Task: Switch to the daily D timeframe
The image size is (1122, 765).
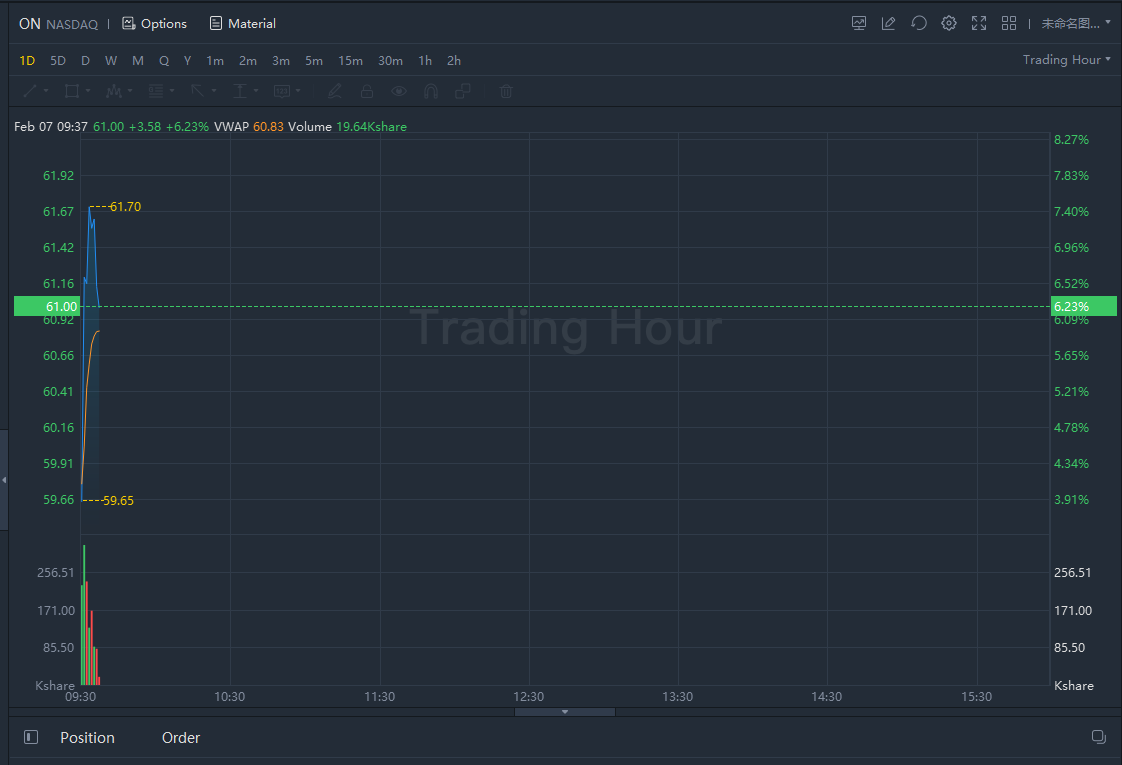Action: (85, 61)
